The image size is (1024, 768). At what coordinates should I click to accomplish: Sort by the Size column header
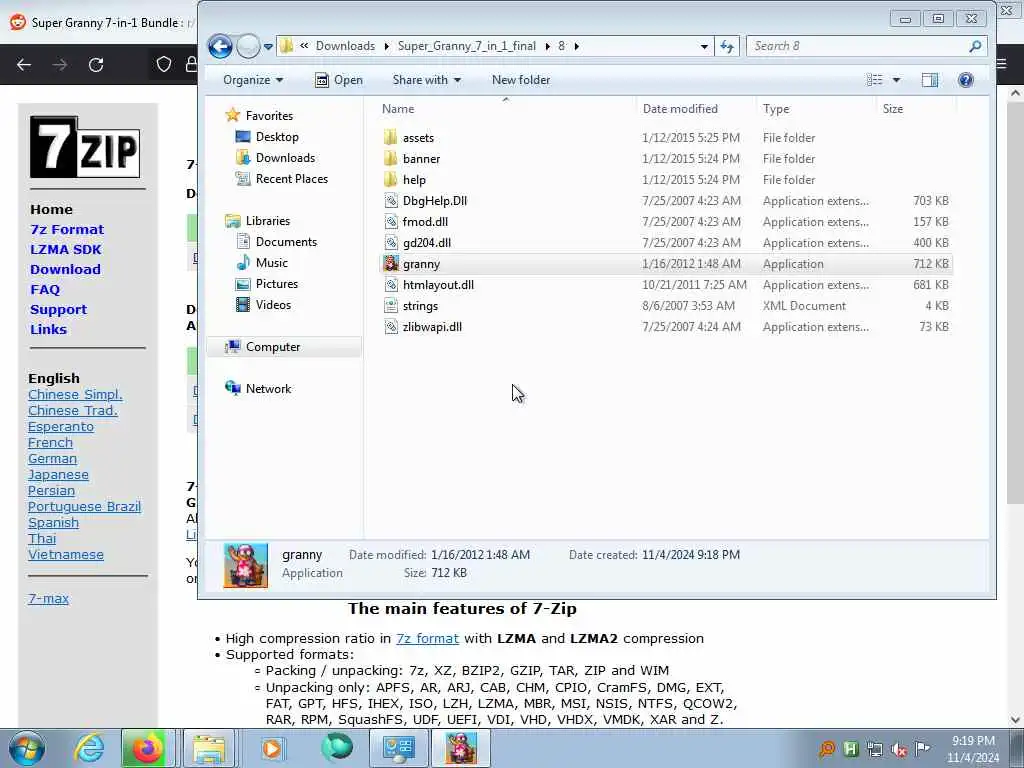click(x=893, y=109)
